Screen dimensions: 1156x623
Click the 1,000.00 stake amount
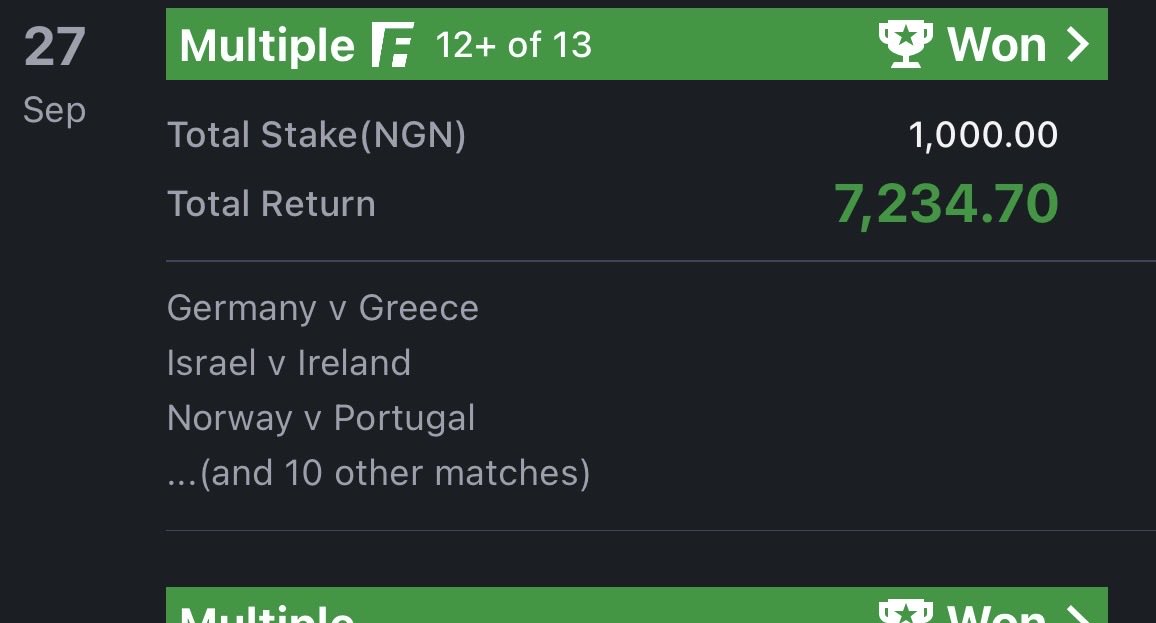983,135
